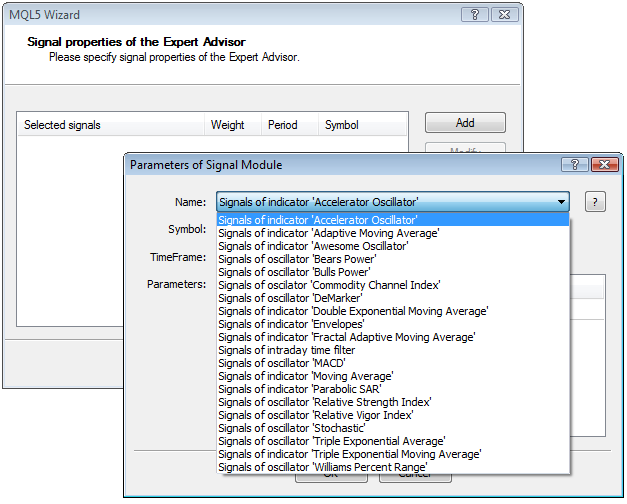Click the Period column header
Image resolution: width=627 pixels, height=504 pixels.
click(x=290, y=125)
